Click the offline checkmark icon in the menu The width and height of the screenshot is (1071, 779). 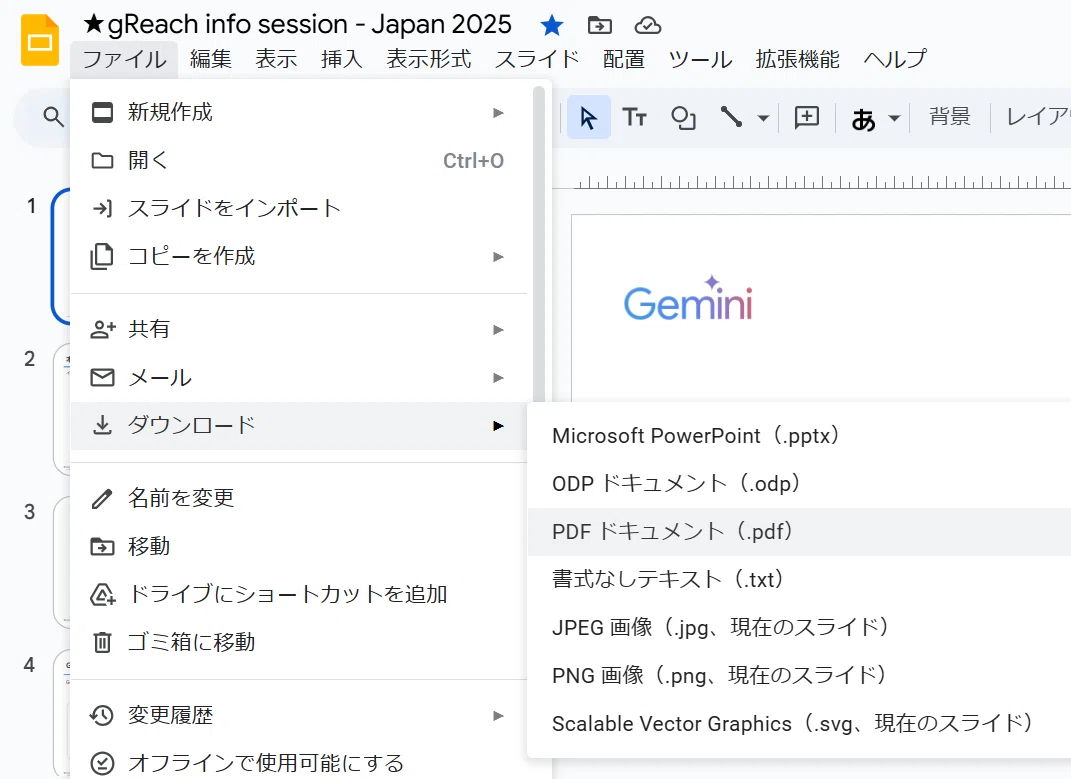(x=102, y=763)
